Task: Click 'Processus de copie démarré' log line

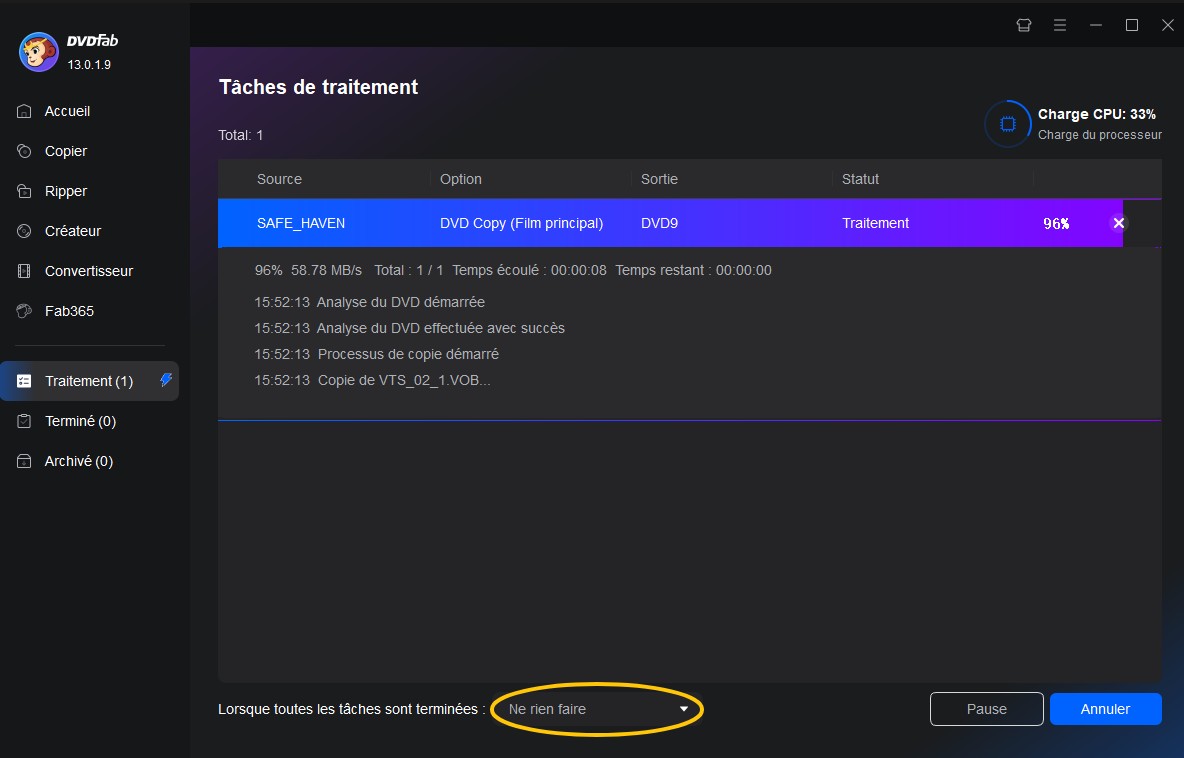Action: pos(376,354)
